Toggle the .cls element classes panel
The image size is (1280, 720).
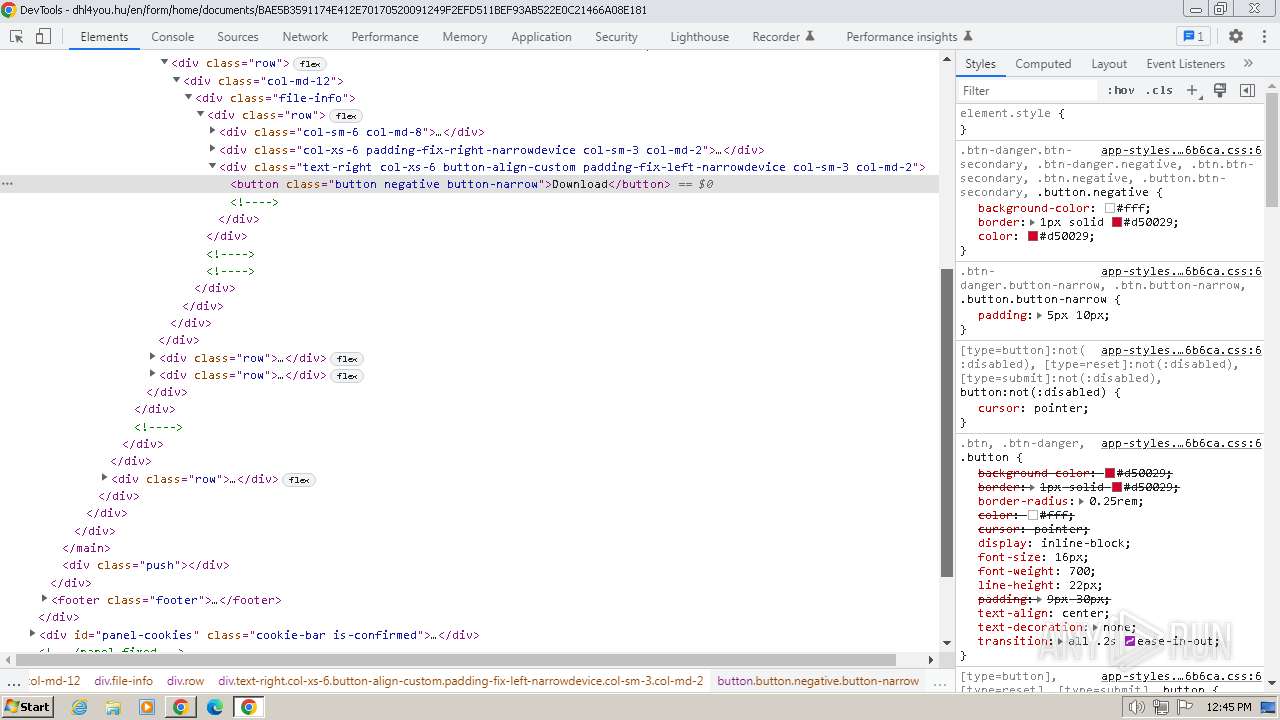click(x=1159, y=90)
